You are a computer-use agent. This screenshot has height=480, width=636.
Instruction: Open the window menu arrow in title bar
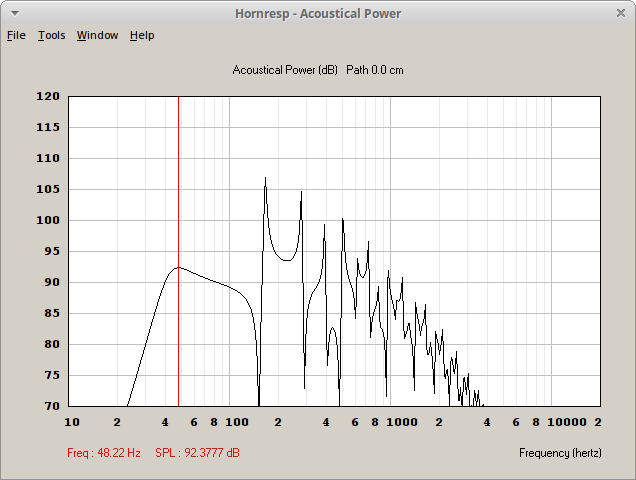[15, 13]
